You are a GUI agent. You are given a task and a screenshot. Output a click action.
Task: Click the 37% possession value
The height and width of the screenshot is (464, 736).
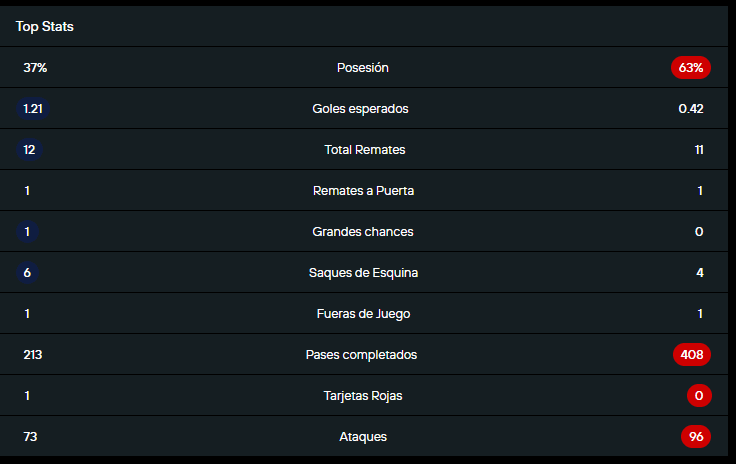point(35,68)
